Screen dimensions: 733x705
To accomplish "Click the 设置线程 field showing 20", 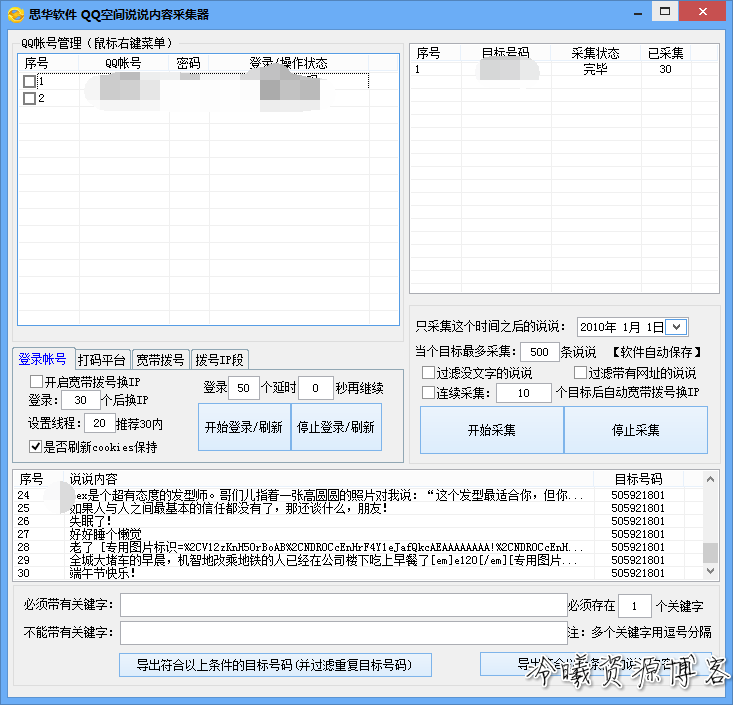I will pyautogui.click(x=100, y=423).
